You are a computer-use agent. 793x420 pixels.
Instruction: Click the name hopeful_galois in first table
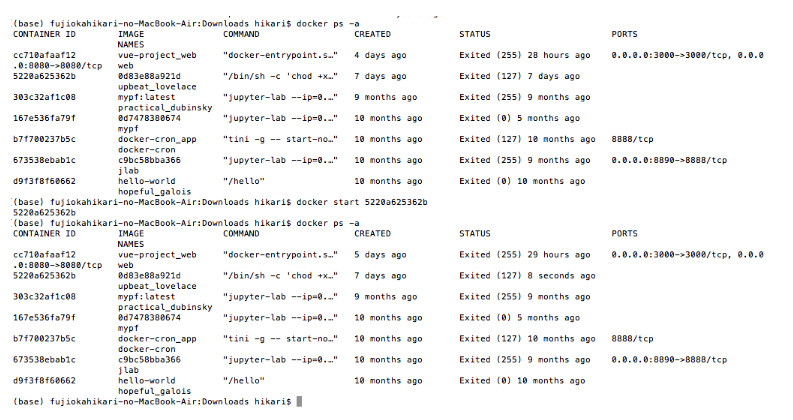point(155,192)
